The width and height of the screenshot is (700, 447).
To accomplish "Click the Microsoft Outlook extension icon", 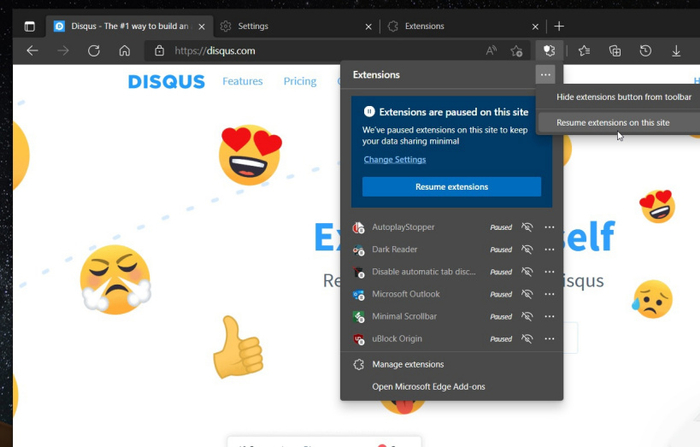I will [358, 295].
